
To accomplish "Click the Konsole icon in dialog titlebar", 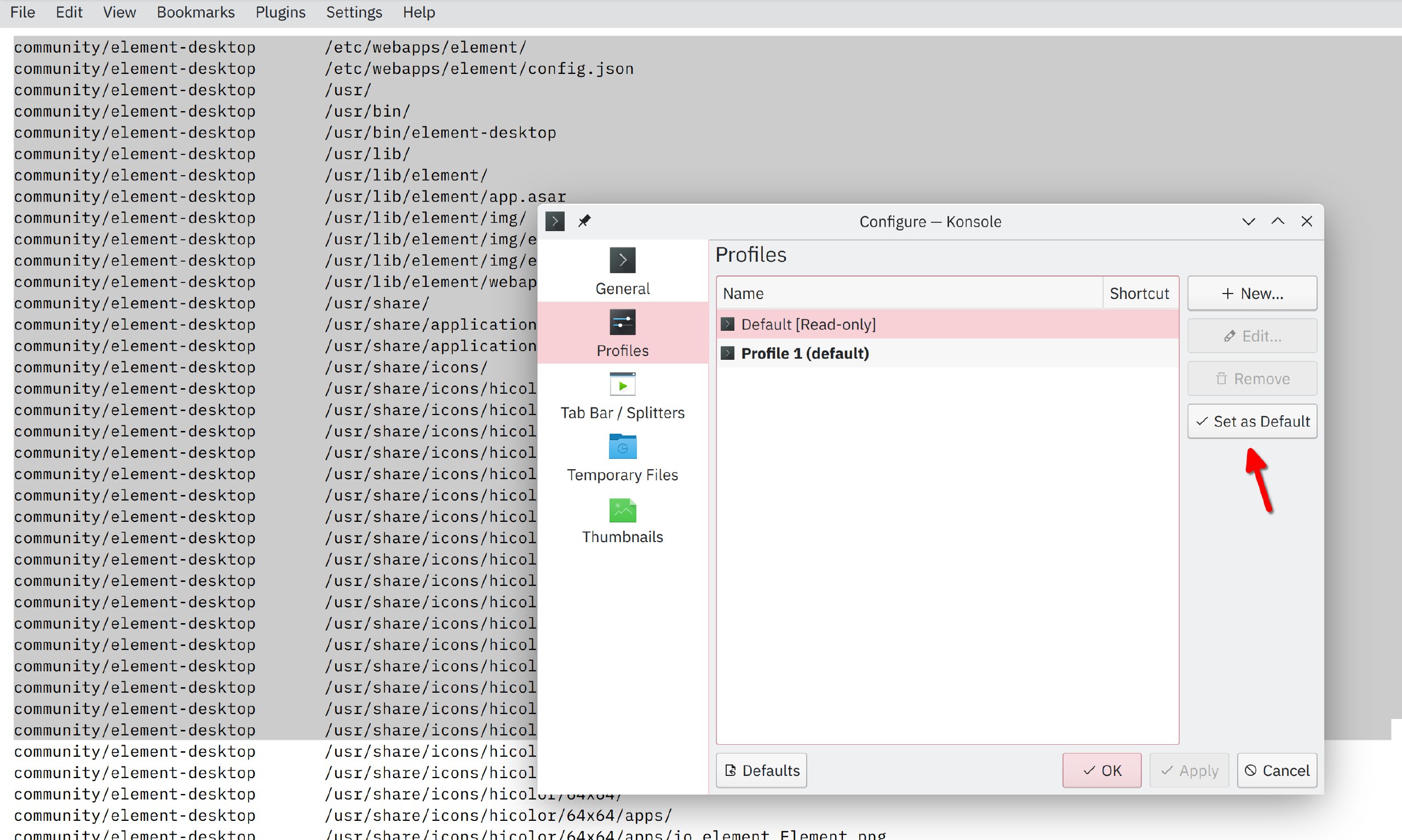I will point(555,221).
